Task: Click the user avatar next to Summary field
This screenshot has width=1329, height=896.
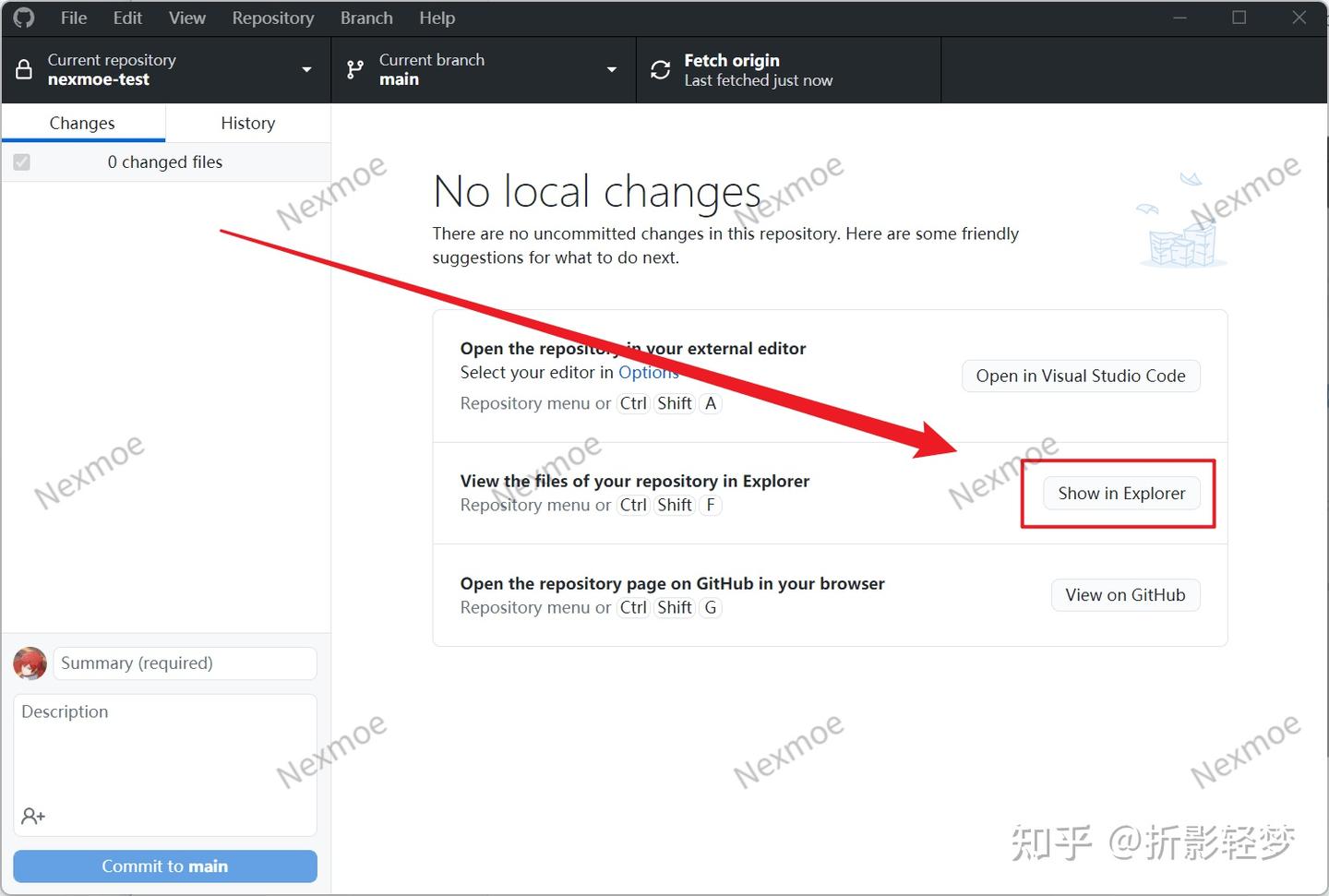Action: pyautogui.click(x=30, y=663)
